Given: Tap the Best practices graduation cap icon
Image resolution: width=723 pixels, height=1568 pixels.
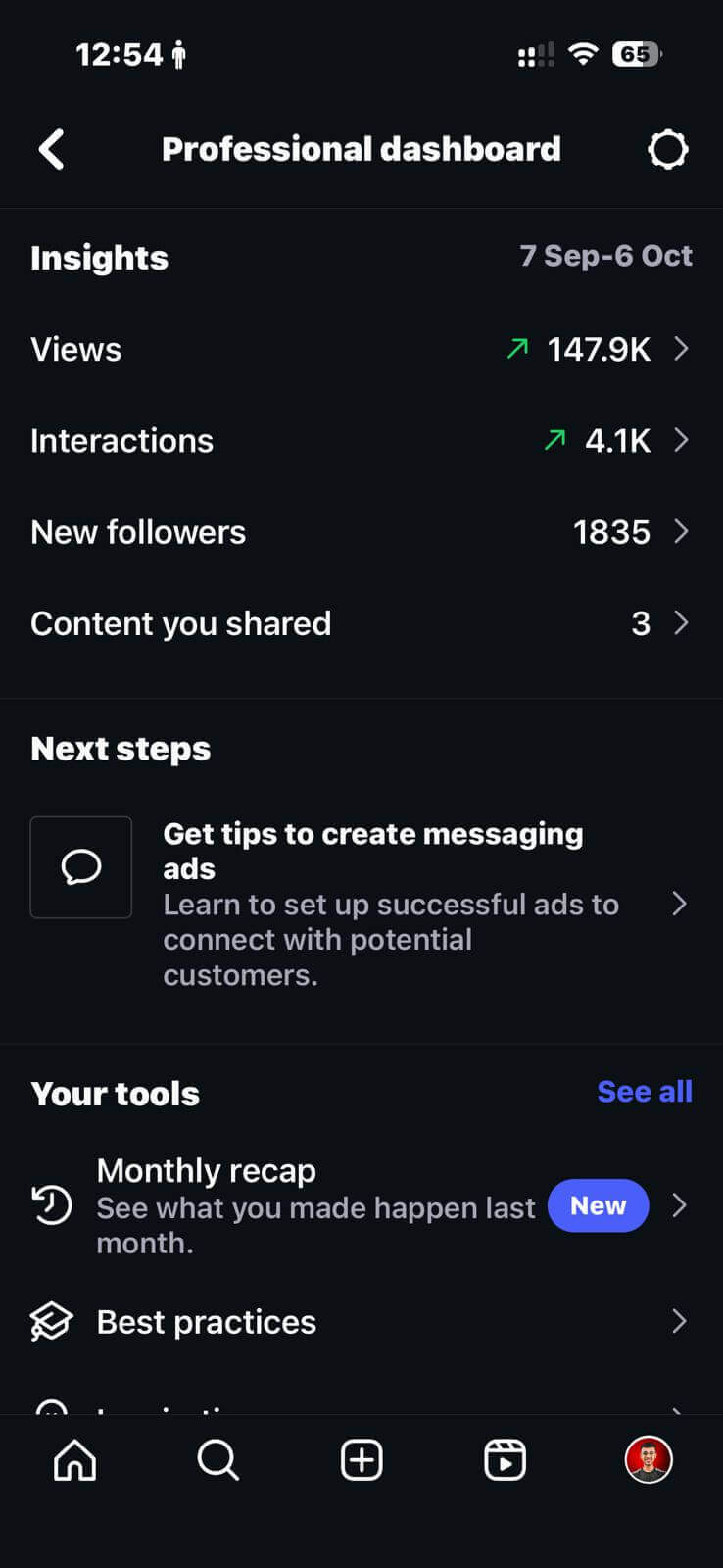Looking at the screenshot, I should pyautogui.click(x=52, y=1322).
